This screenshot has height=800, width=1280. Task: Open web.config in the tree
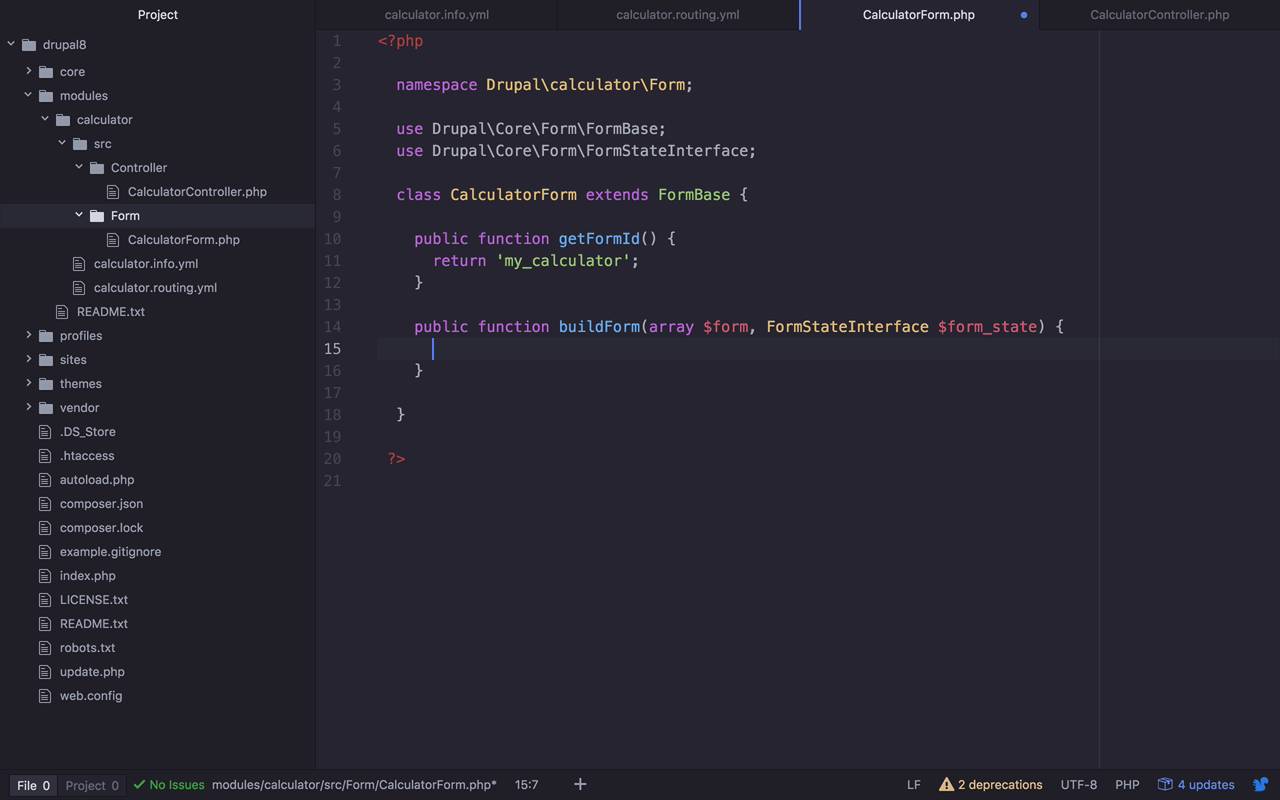coord(91,695)
